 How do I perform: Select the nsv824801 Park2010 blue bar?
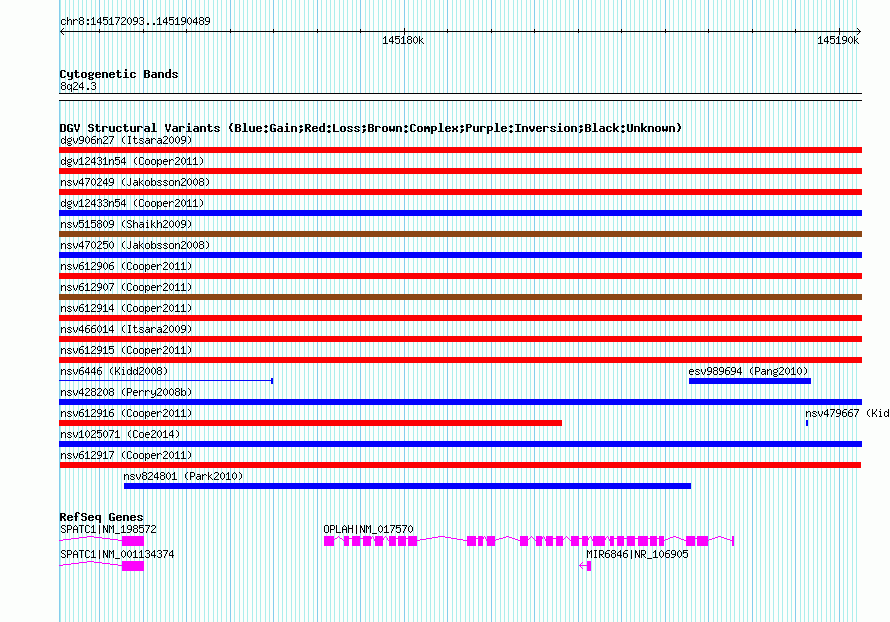click(406, 486)
